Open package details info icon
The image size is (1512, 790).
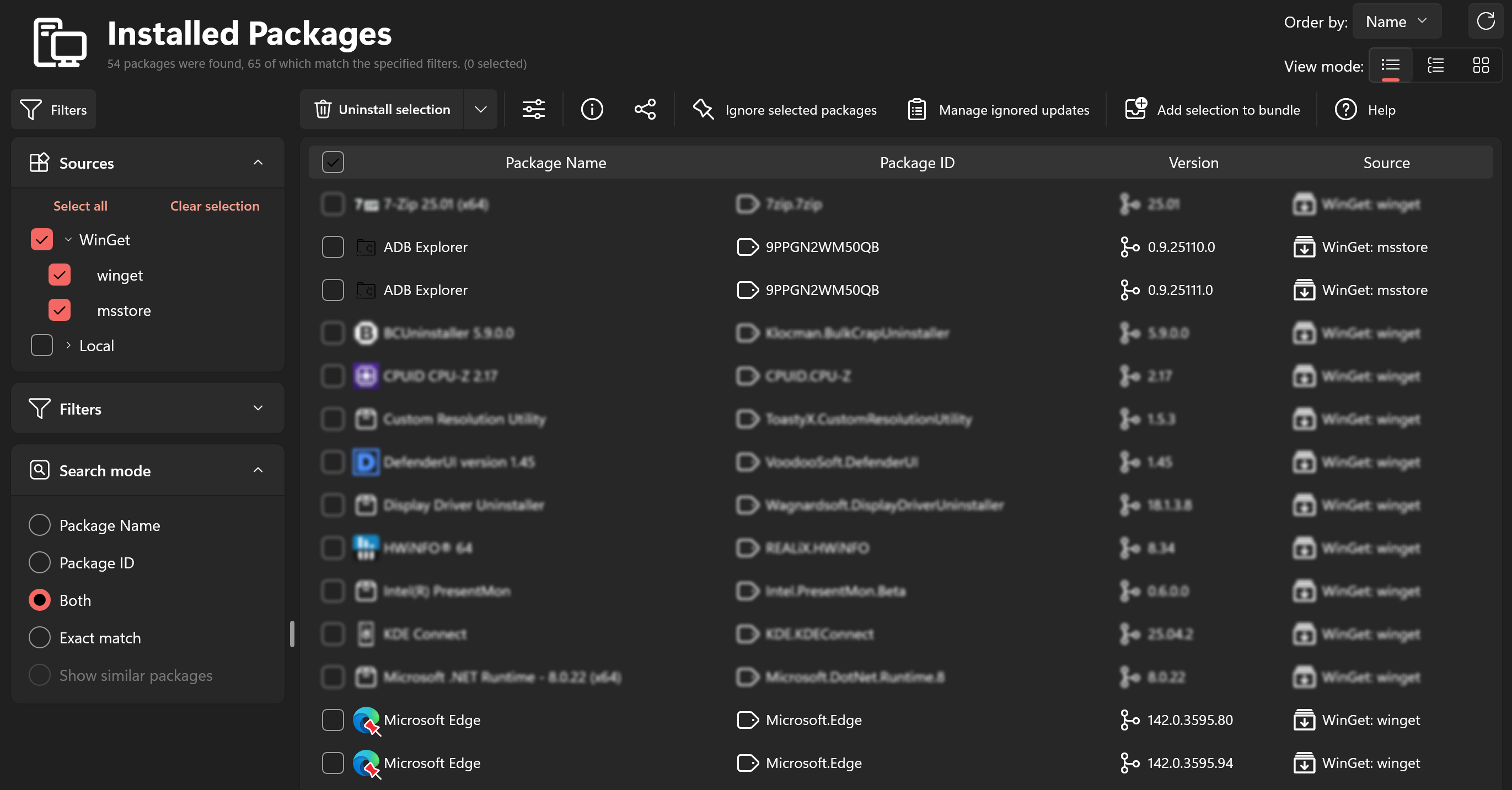click(x=592, y=110)
